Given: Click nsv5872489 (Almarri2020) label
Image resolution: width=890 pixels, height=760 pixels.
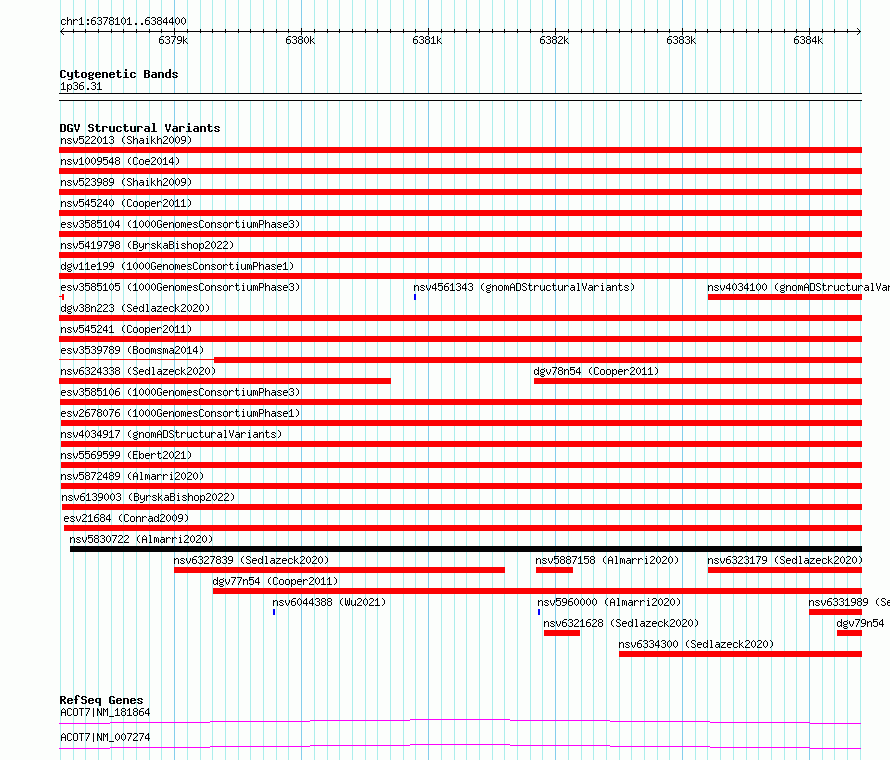Looking at the screenshot, I should 132,476.
